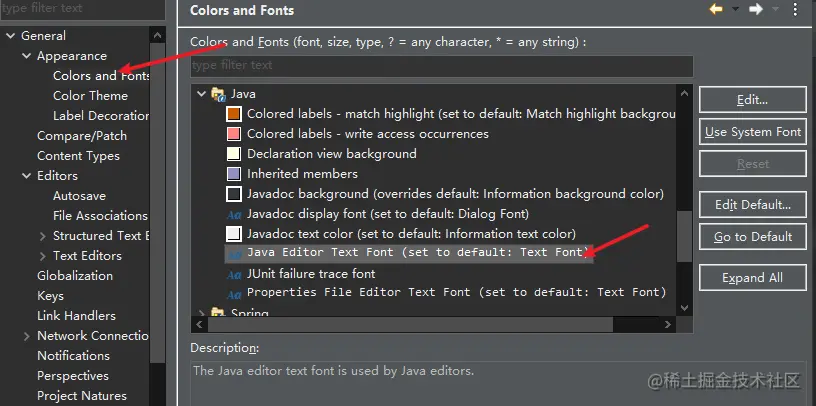Click the Edit... button
816x406 pixels.
point(753,100)
